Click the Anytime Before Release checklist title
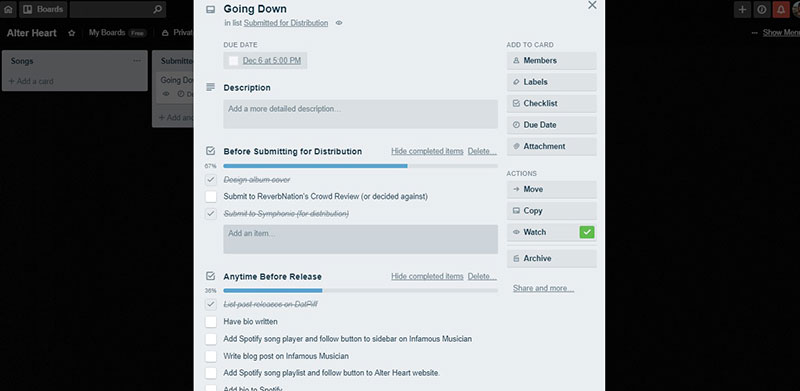The image size is (800, 391). tap(272, 277)
